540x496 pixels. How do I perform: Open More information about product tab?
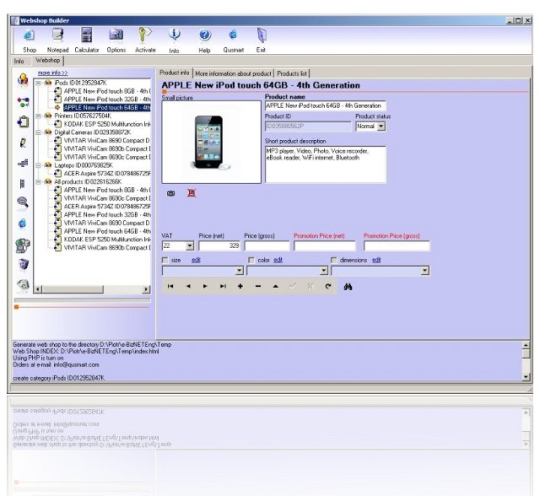tap(233, 73)
